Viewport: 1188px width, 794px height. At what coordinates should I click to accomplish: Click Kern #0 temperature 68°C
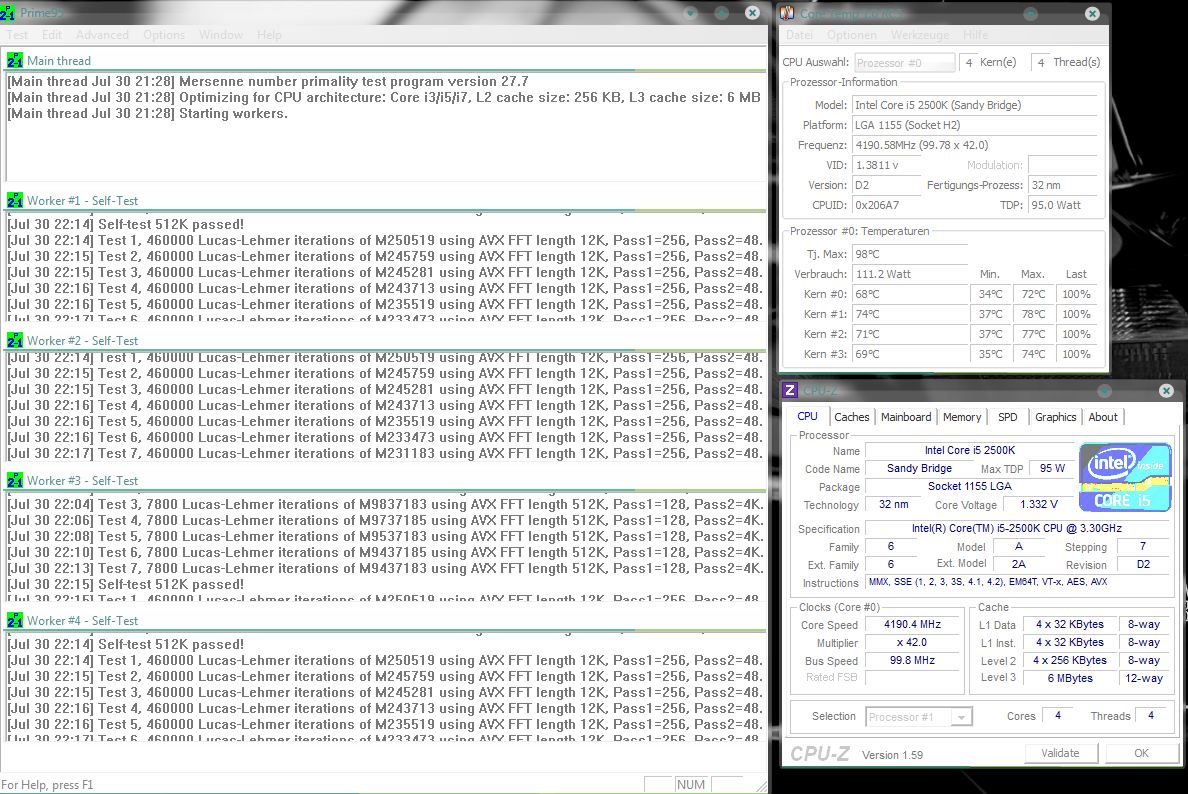tap(909, 294)
